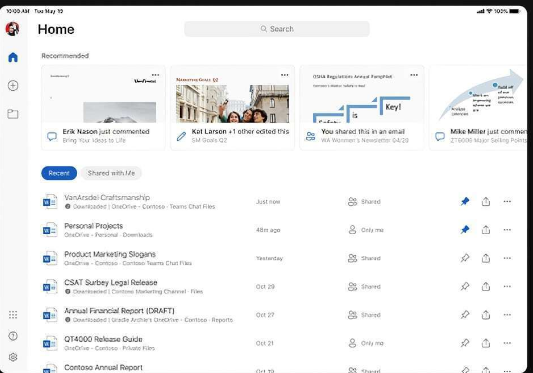Screen dimensions: 533x373
Task: Open the apps grid icon
Action: pos(13,315)
